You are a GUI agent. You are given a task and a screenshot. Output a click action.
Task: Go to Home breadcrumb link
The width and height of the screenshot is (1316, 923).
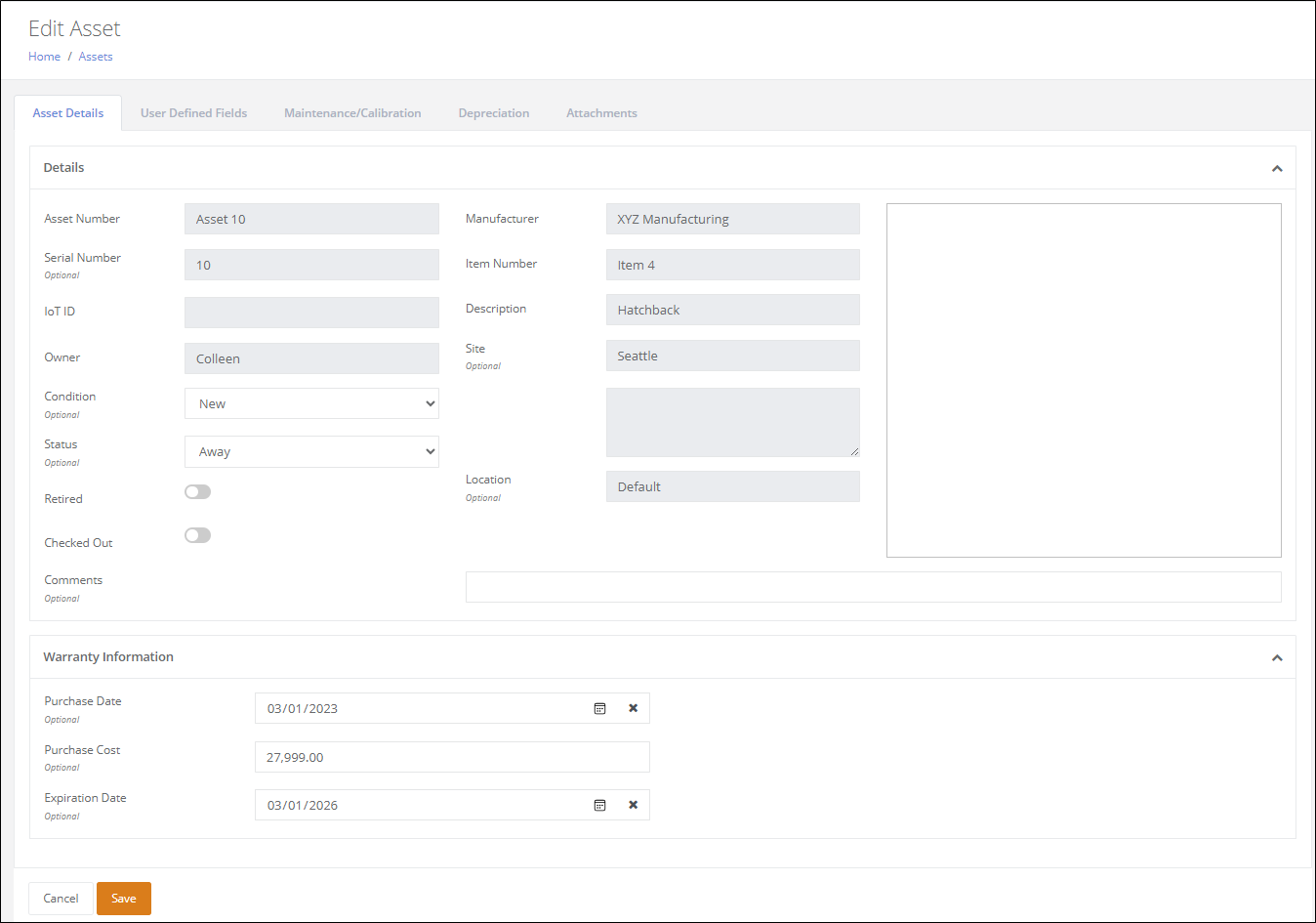44,57
